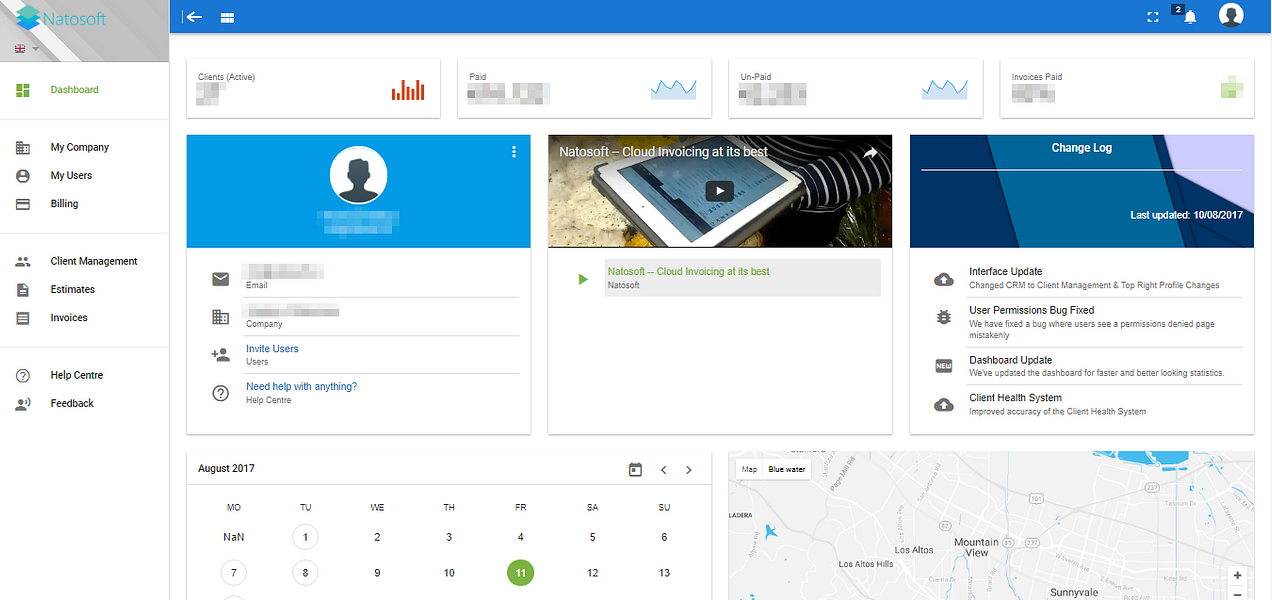Viewport: 1272px width, 600px height.
Task: Click the Feedback speaking-person icon
Action: tap(23, 403)
